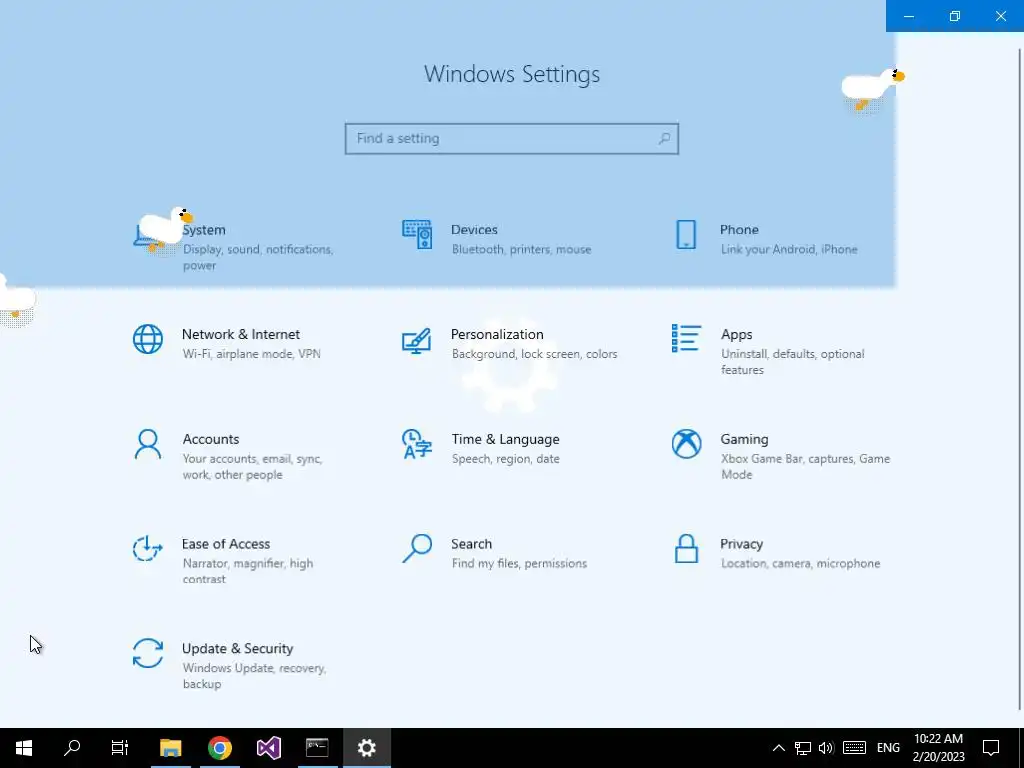Show hidden tray icons chevron
1024x768 pixels.
tap(778, 748)
